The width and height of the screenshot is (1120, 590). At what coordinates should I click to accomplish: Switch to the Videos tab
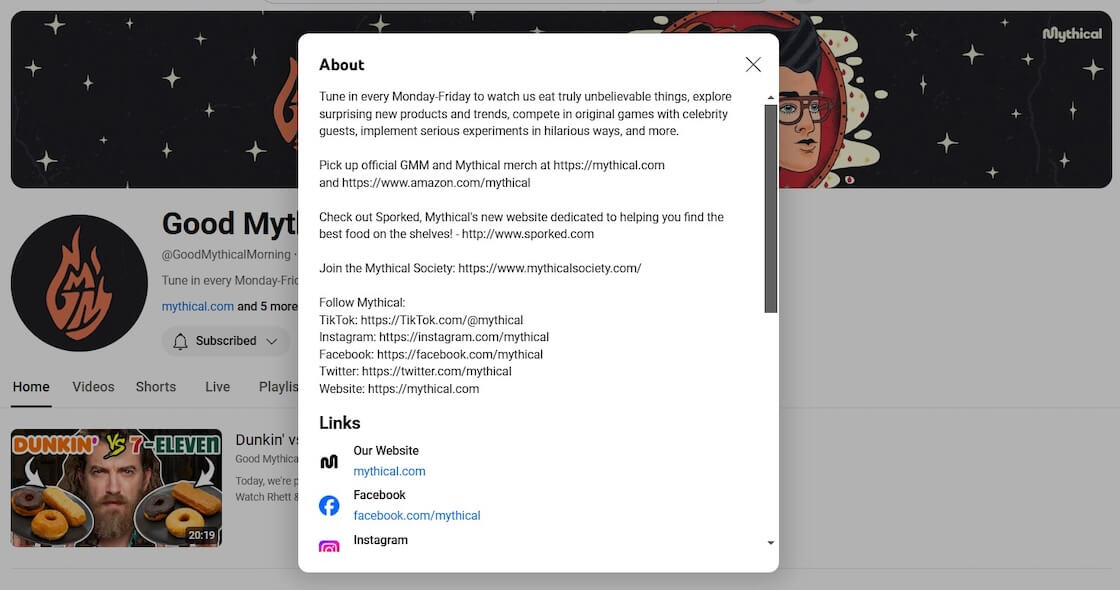[x=93, y=387]
